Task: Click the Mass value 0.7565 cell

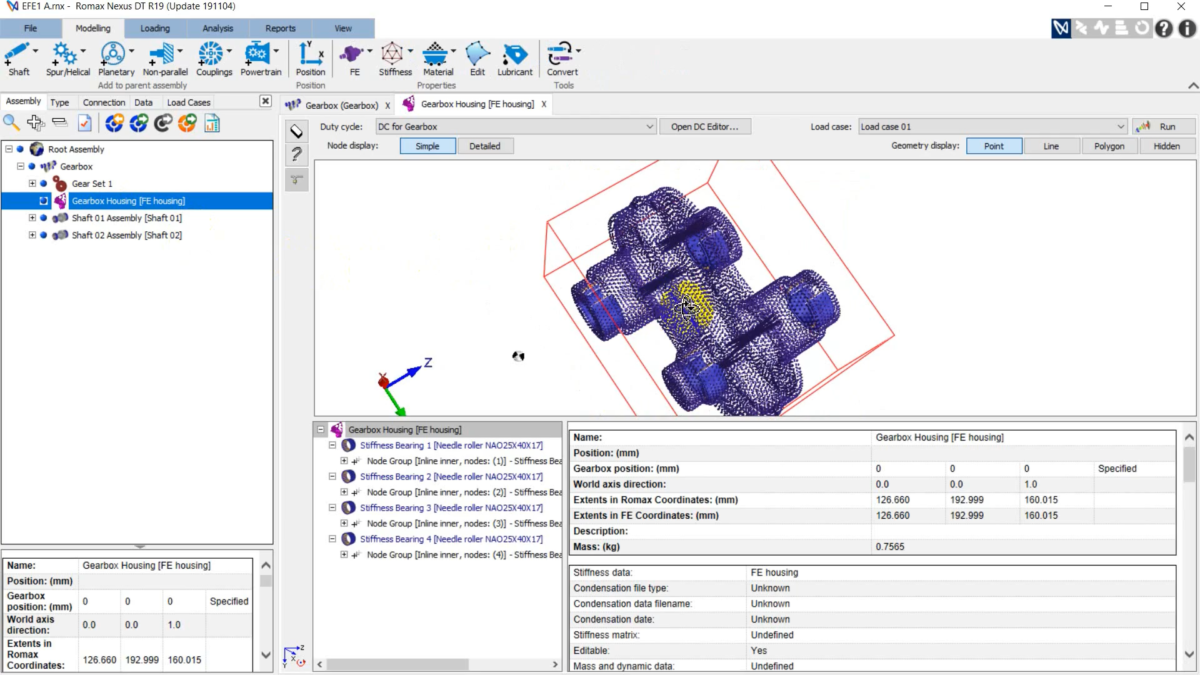Action: click(1023, 547)
